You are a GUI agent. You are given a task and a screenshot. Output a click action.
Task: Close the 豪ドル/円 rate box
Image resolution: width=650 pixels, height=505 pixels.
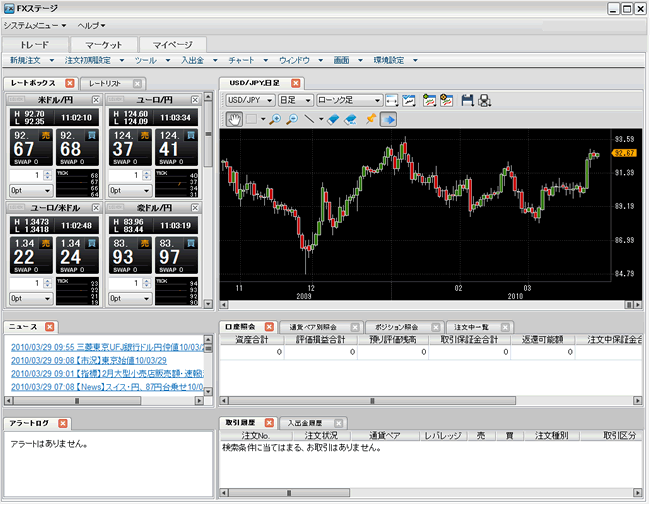pyautogui.click(x=195, y=208)
